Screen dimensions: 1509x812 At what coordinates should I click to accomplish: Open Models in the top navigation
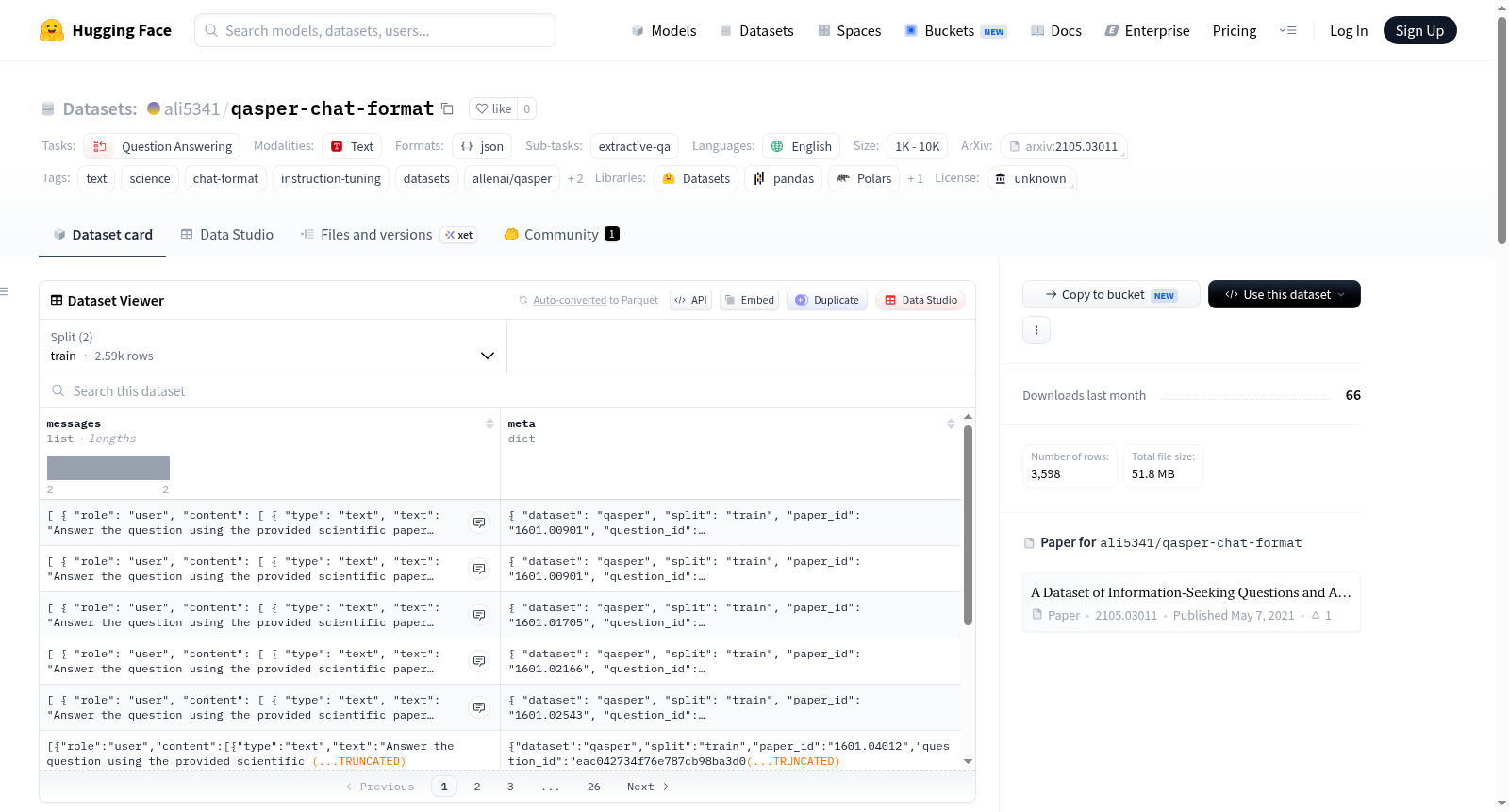pyautogui.click(x=663, y=30)
